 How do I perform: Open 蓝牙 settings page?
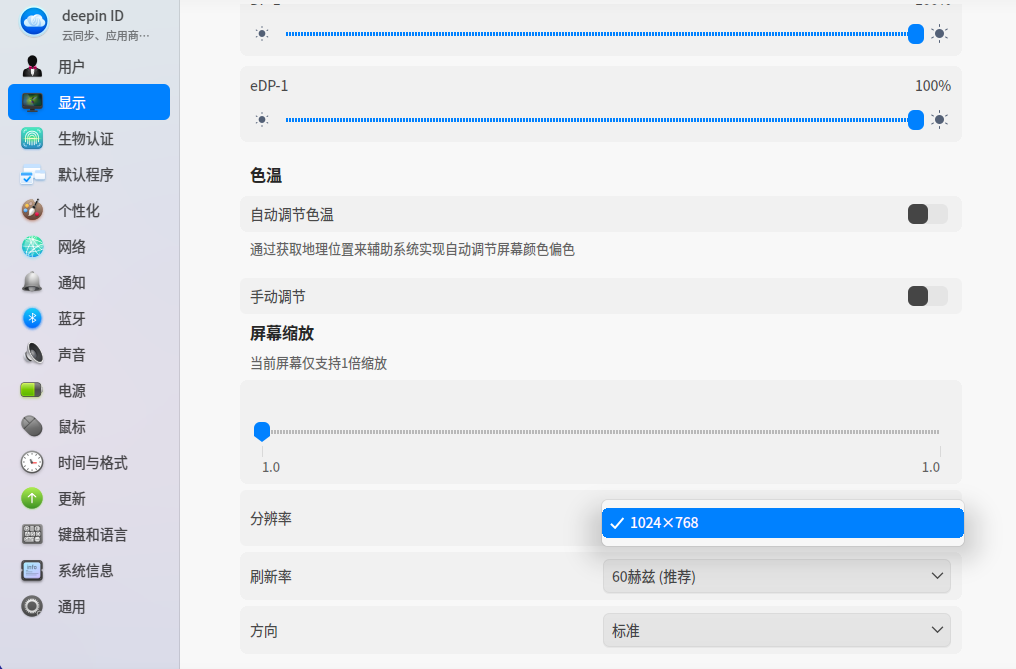click(x=89, y=318)
